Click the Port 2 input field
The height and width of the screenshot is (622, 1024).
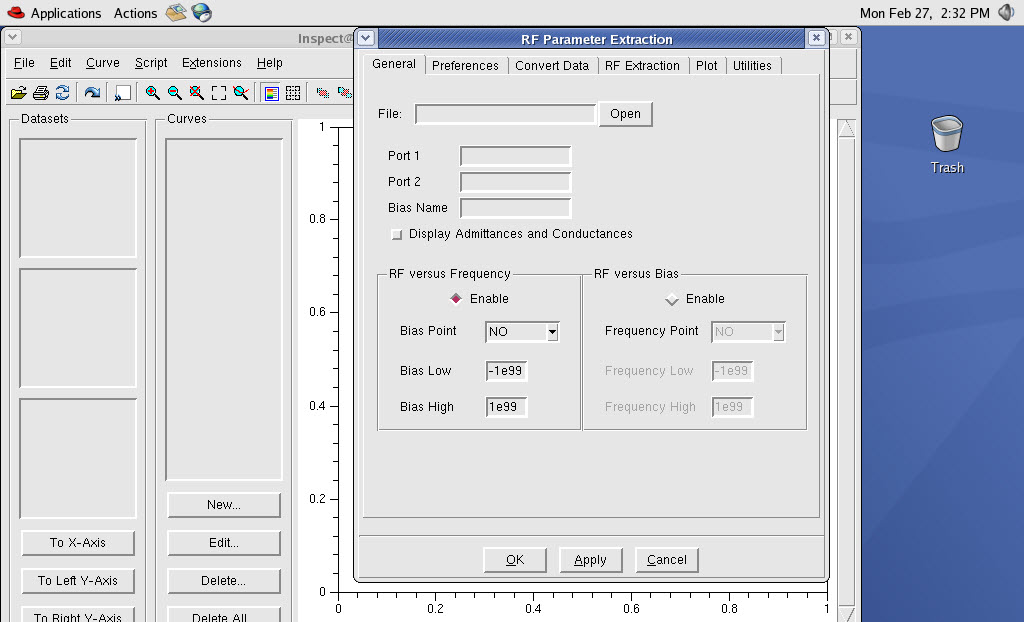coord(515,182)
